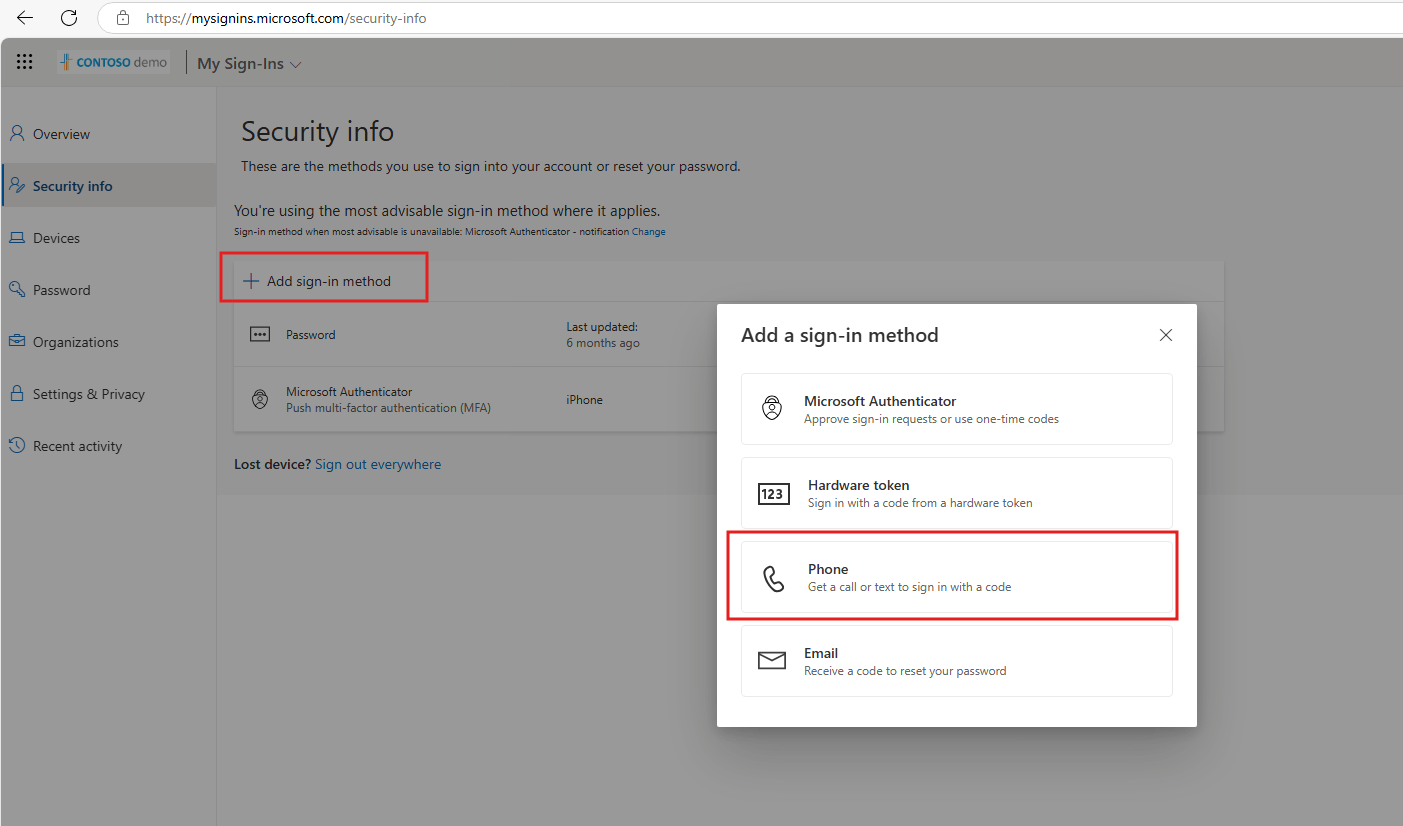The image size is (1403, 826).
Task: Click 'Push multi-factor authentication (MFA)' text
Action: (388, 408)
